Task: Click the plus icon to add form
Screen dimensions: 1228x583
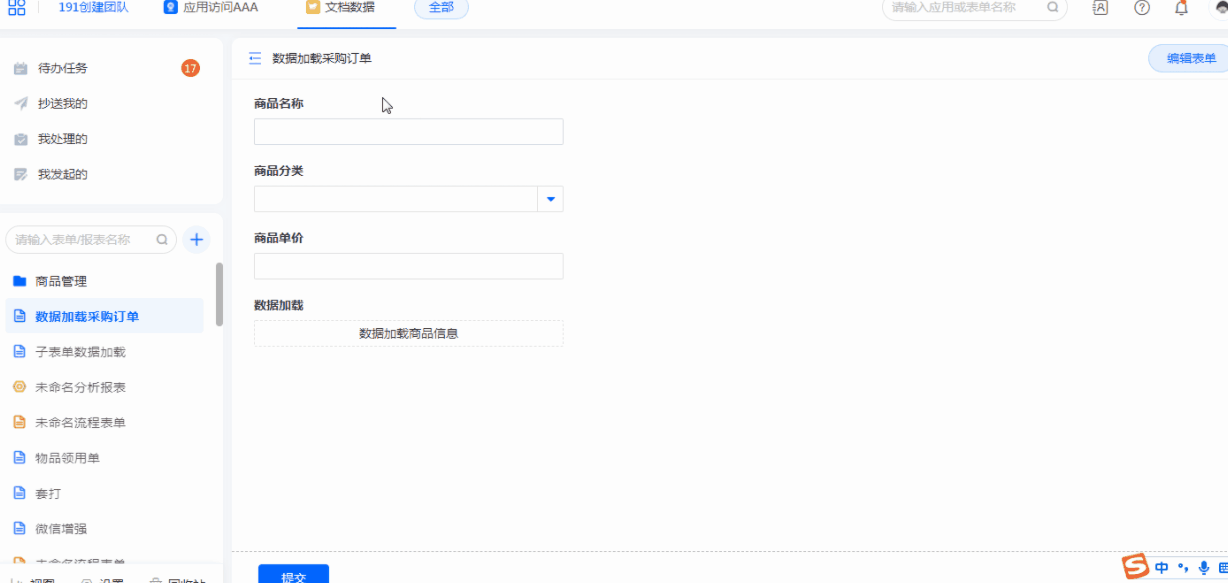Action: (x=197, y=240)
